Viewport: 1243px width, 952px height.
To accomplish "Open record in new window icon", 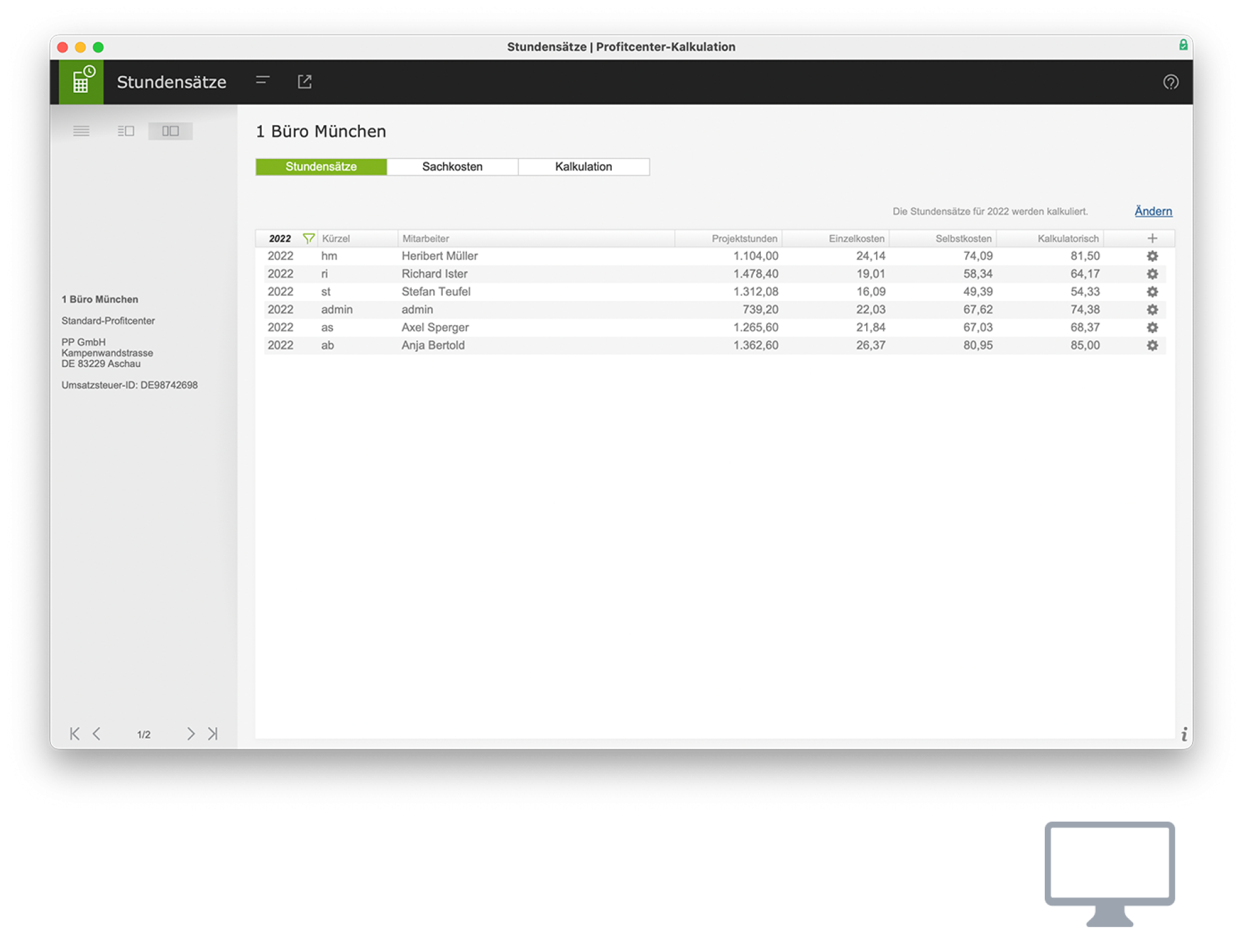I will point(305,81).
